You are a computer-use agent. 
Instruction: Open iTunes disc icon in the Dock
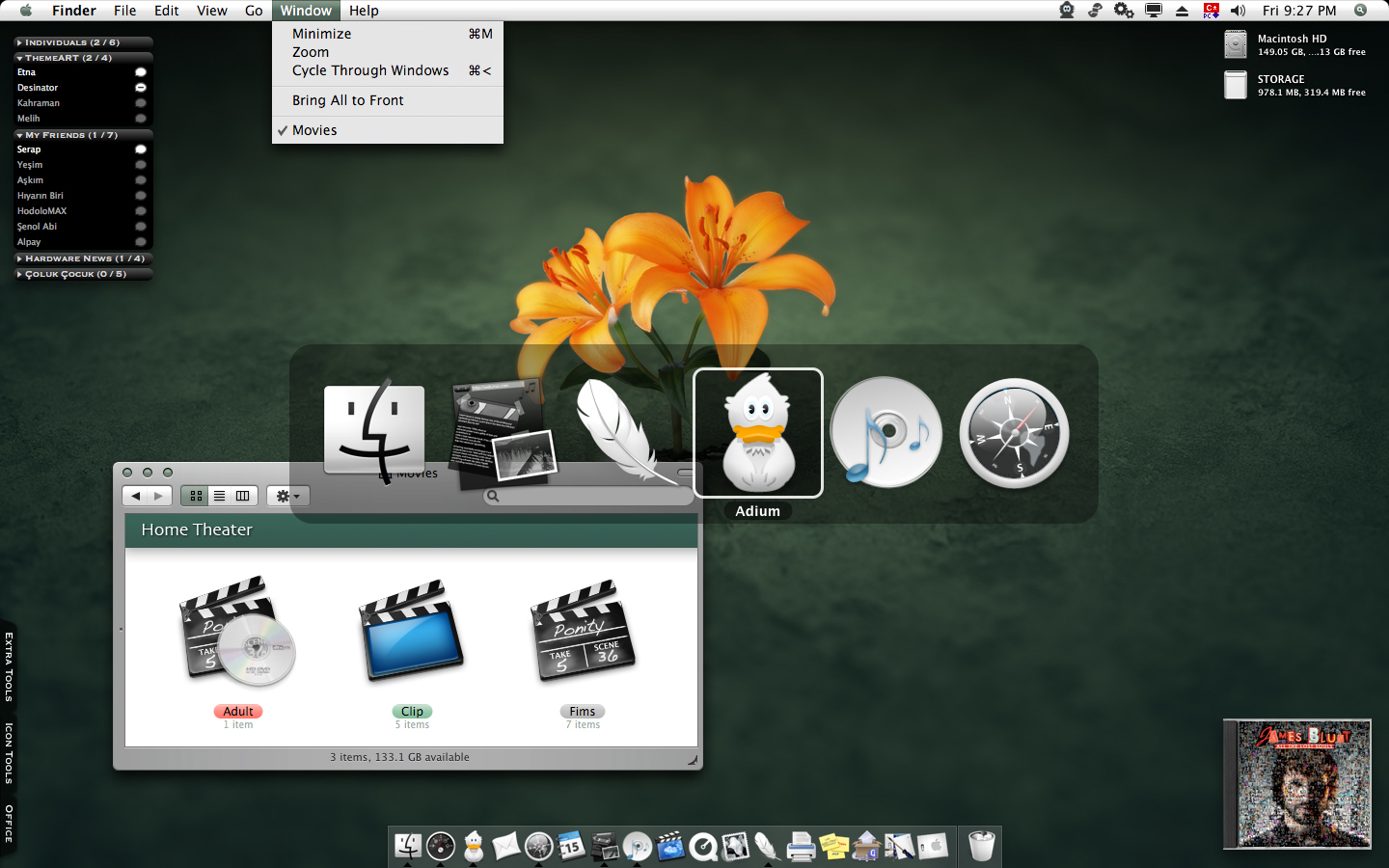point(638,846)
